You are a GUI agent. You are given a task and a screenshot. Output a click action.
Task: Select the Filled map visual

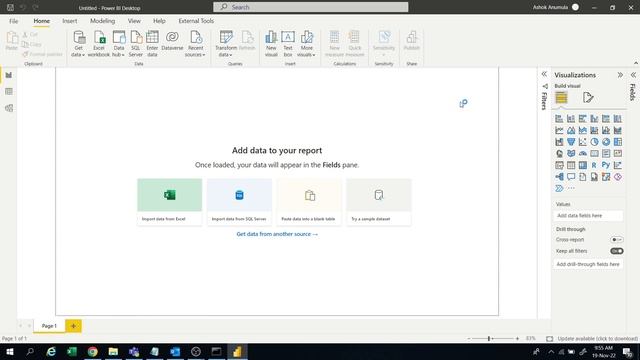pyautogui.click(x=571, y=153)
